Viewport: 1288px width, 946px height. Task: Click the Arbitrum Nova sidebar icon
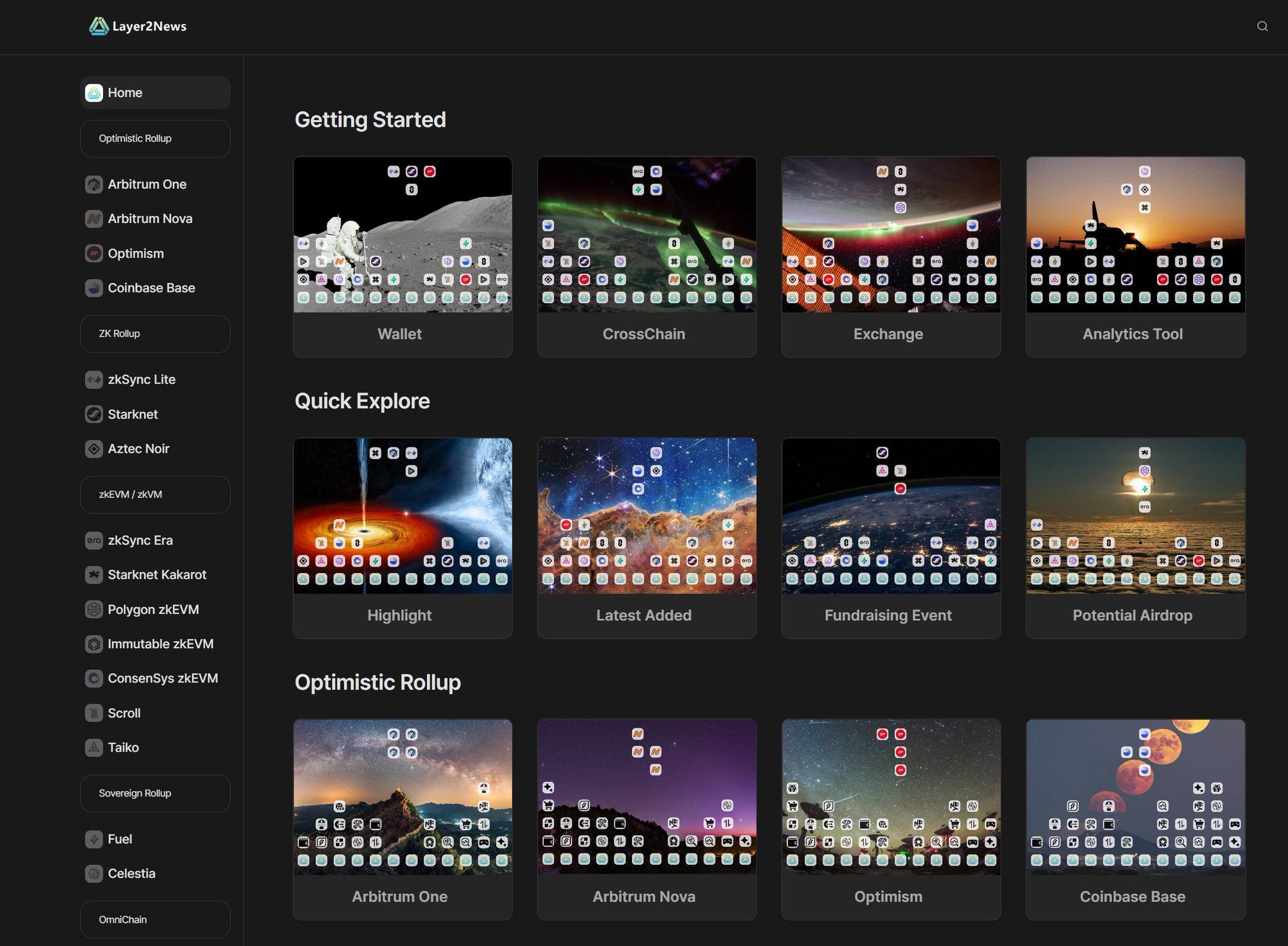pyautogui.click(x=94, y=219)
